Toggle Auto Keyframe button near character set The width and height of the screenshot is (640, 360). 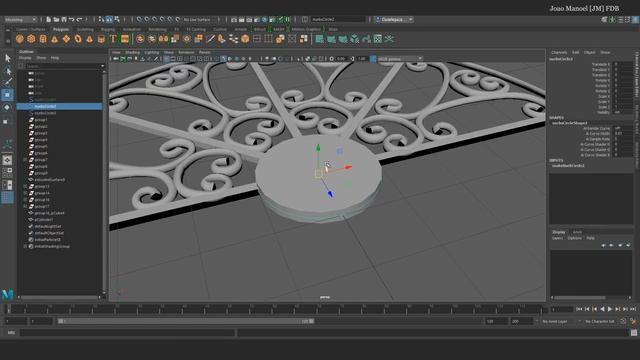633,322
